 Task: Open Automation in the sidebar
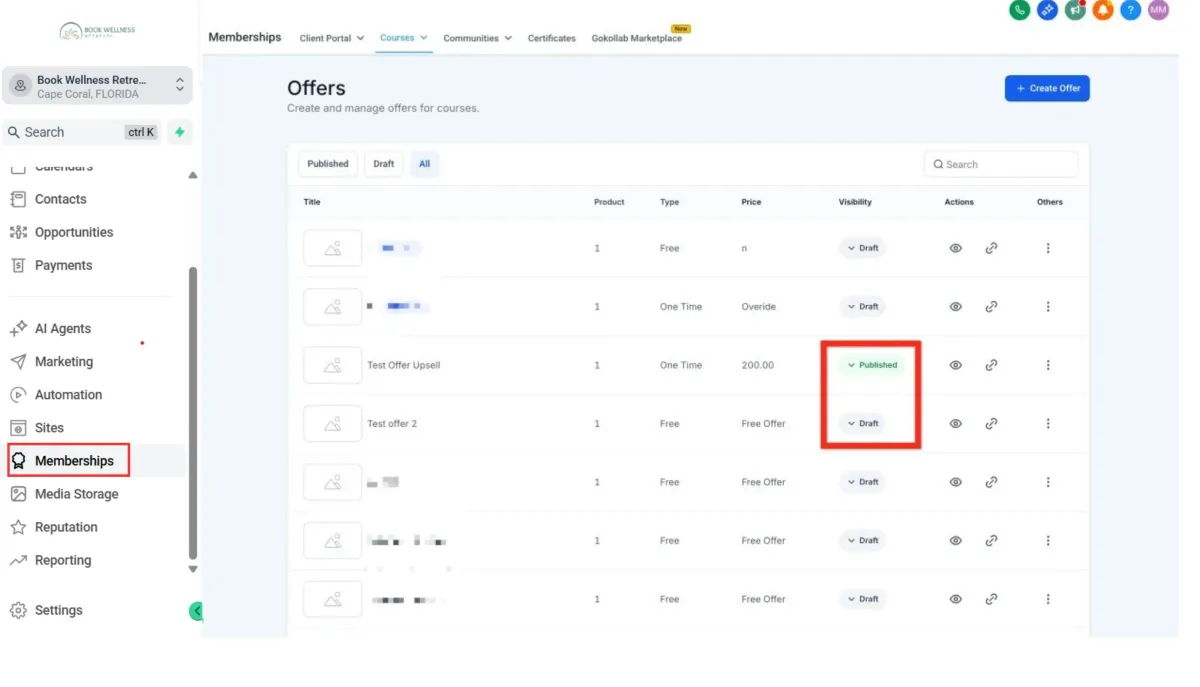point(68,394)
